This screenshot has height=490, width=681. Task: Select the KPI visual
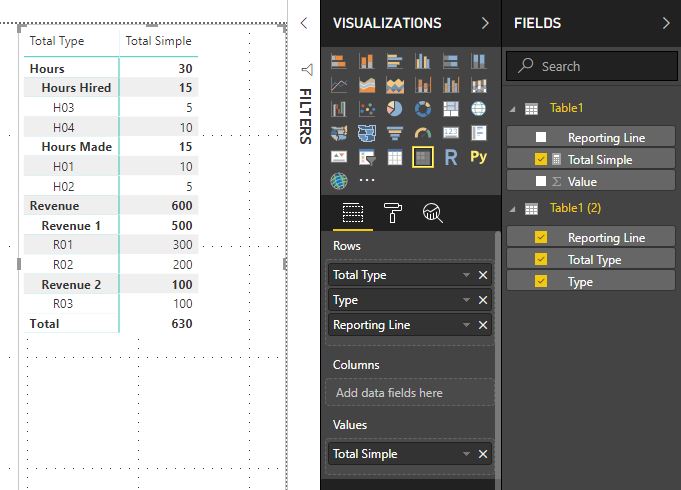point(339,157)
